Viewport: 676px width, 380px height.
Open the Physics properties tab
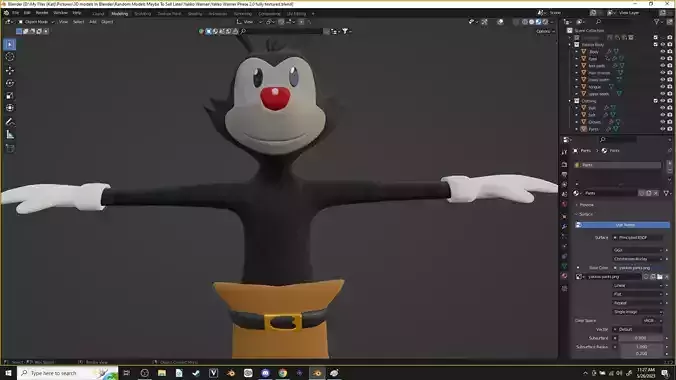pos(564,246)
